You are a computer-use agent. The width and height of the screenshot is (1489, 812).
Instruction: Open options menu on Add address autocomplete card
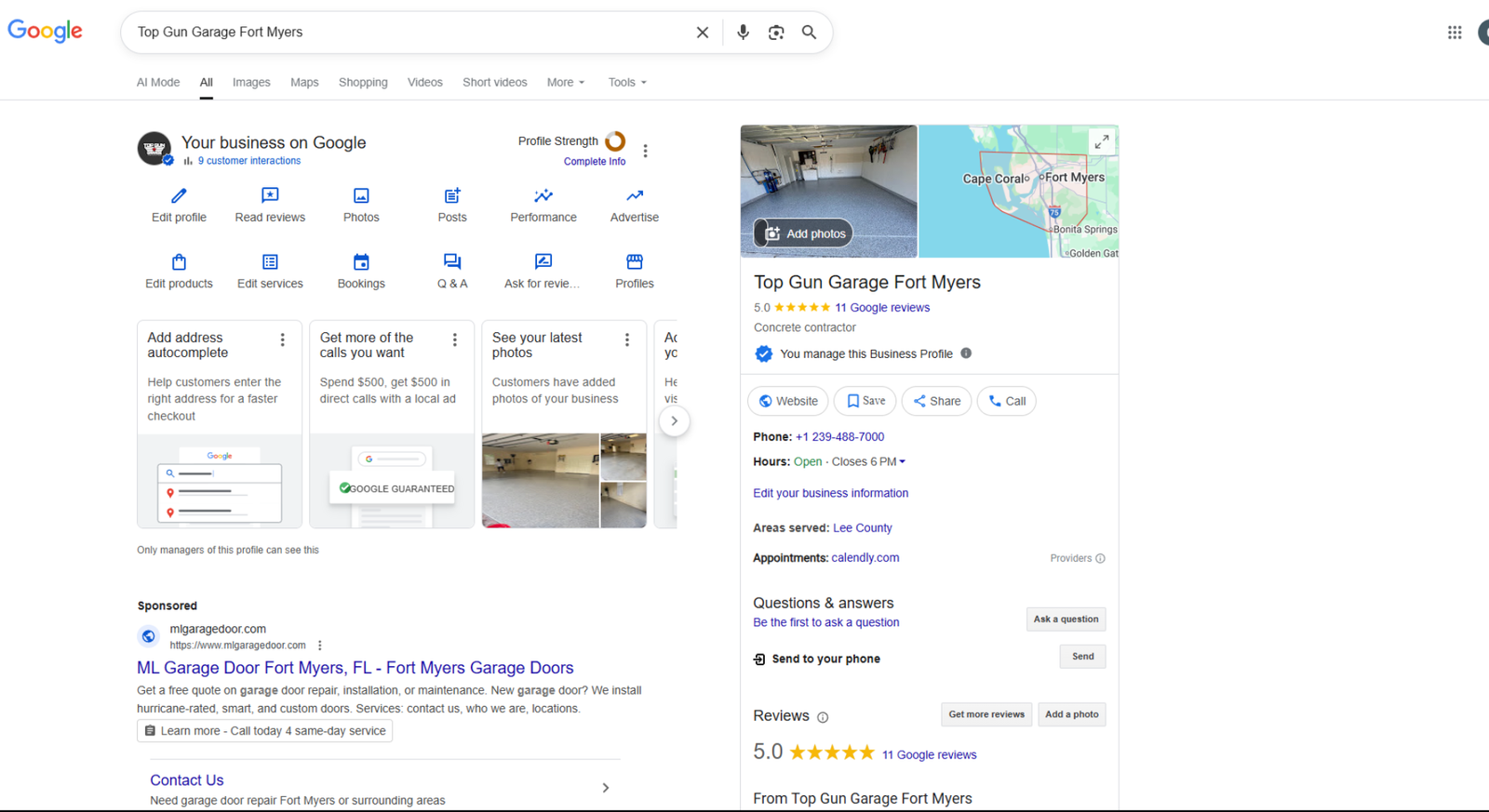(283, 340)
